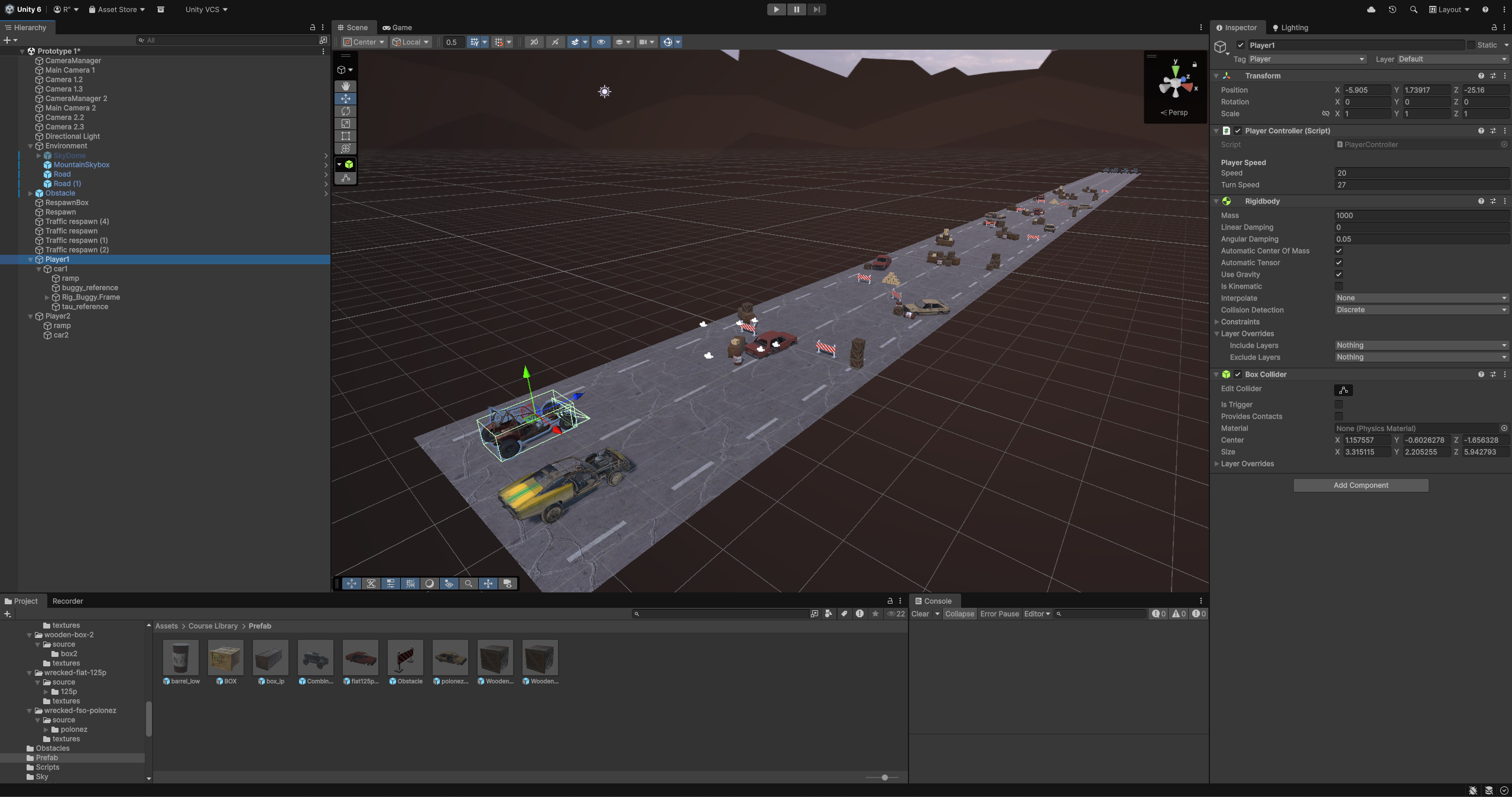Viewport: 1512px width, 797px height.
Task: Collapse the Player2 hierarchy item
Action: pos(31,316)
